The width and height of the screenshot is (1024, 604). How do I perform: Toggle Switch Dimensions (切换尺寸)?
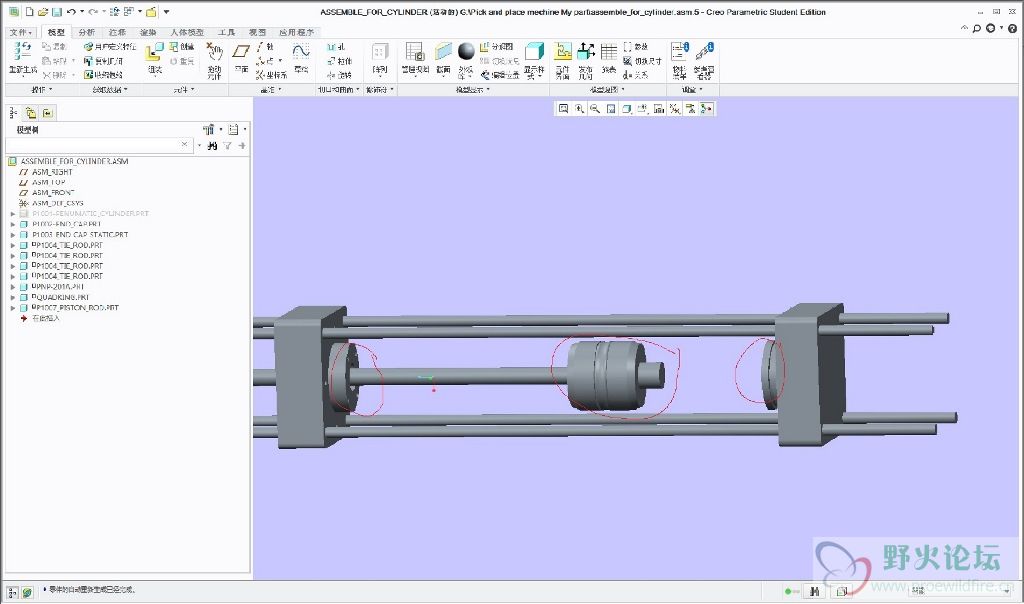point(642,61)
